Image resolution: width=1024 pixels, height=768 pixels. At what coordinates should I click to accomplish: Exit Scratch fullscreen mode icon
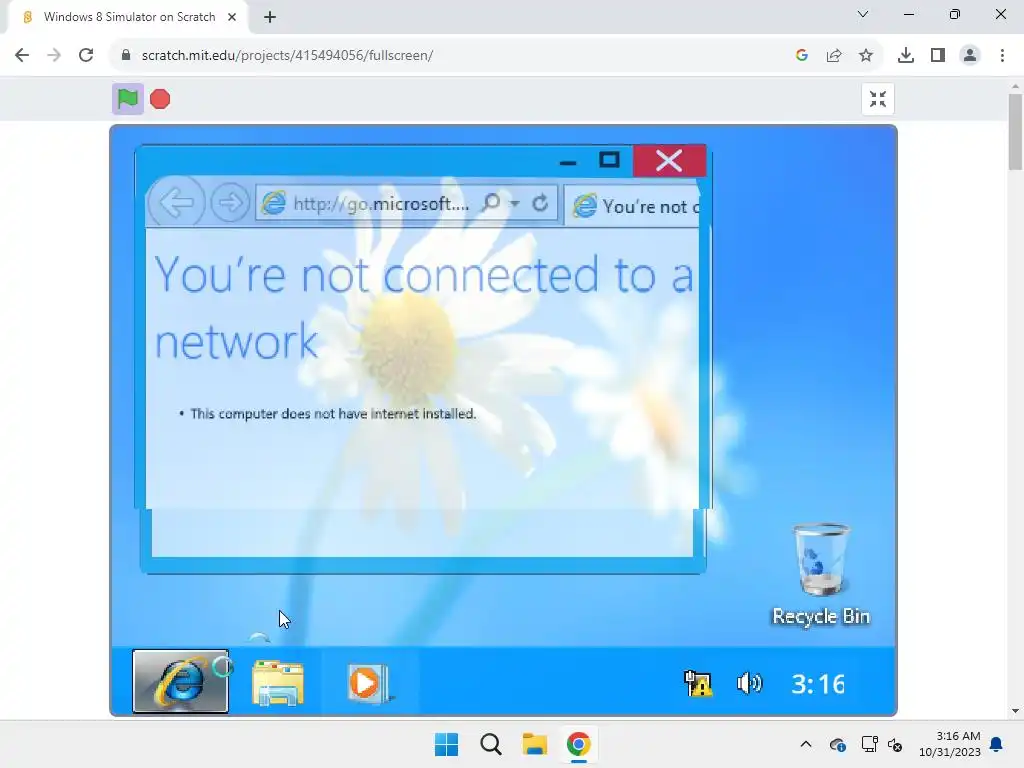click(878, 99)
